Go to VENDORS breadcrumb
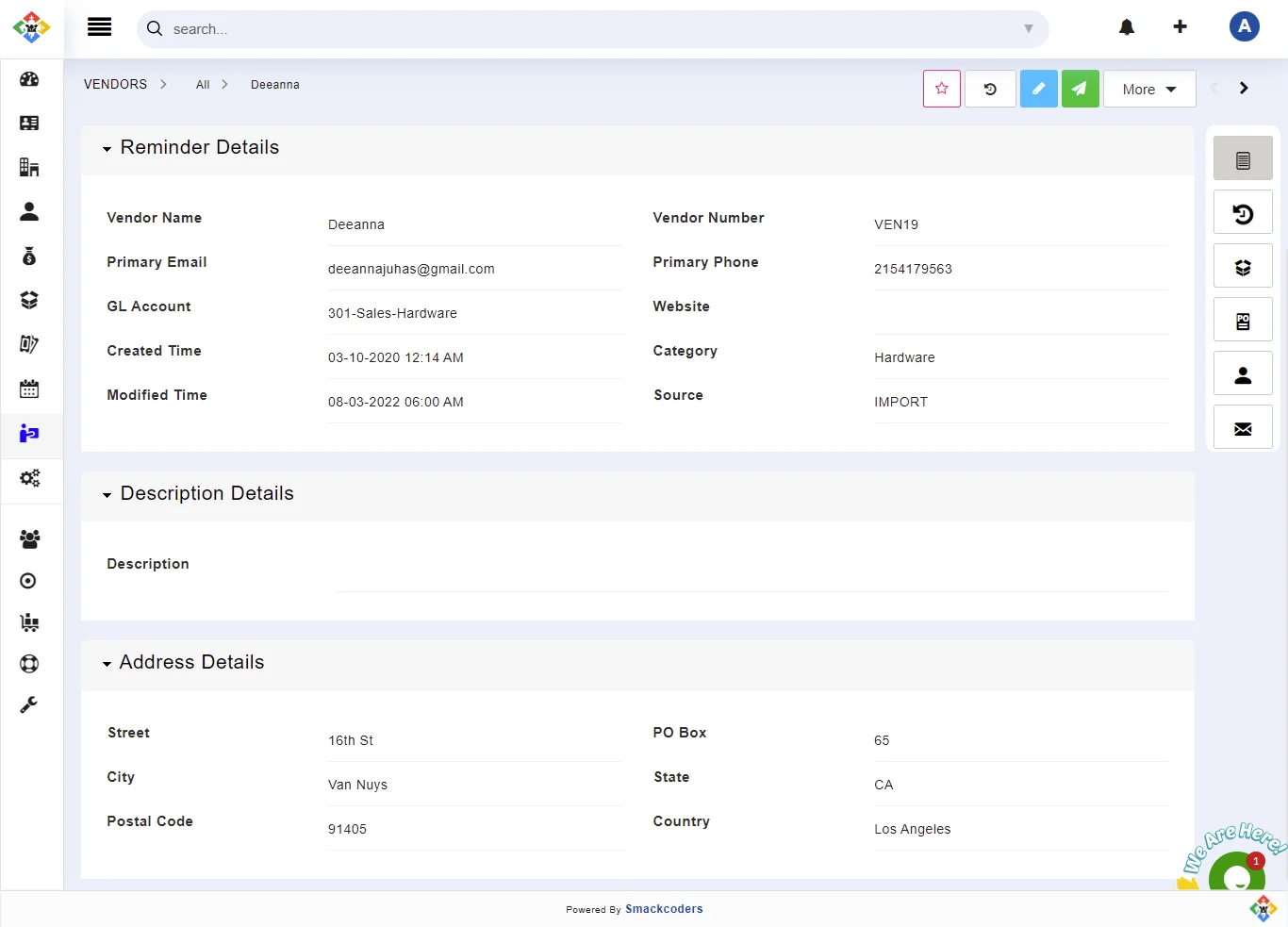This screenshot has width=1288, height=927. tap(115, 85)
